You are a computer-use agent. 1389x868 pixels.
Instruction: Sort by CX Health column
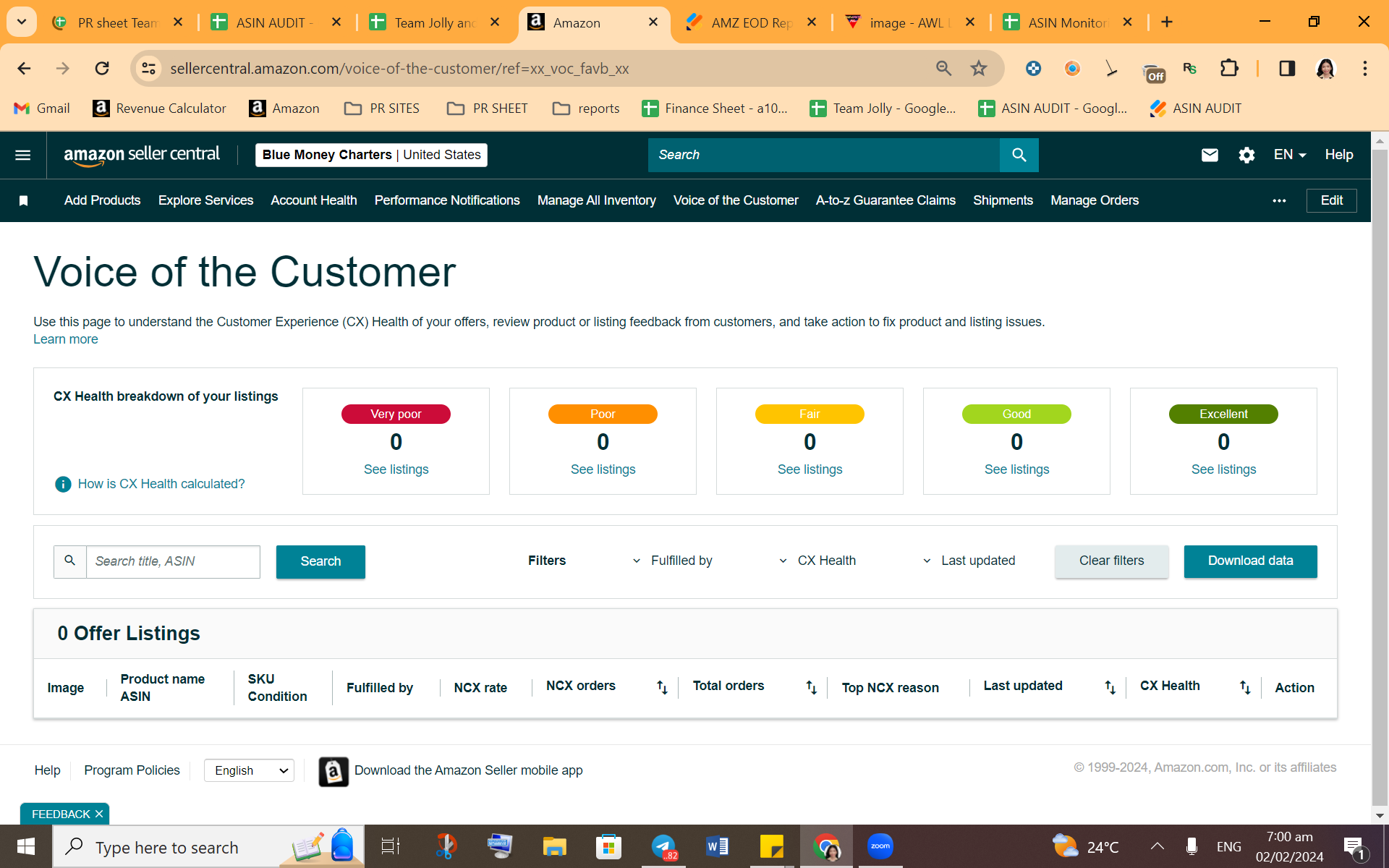point(1245,687)
